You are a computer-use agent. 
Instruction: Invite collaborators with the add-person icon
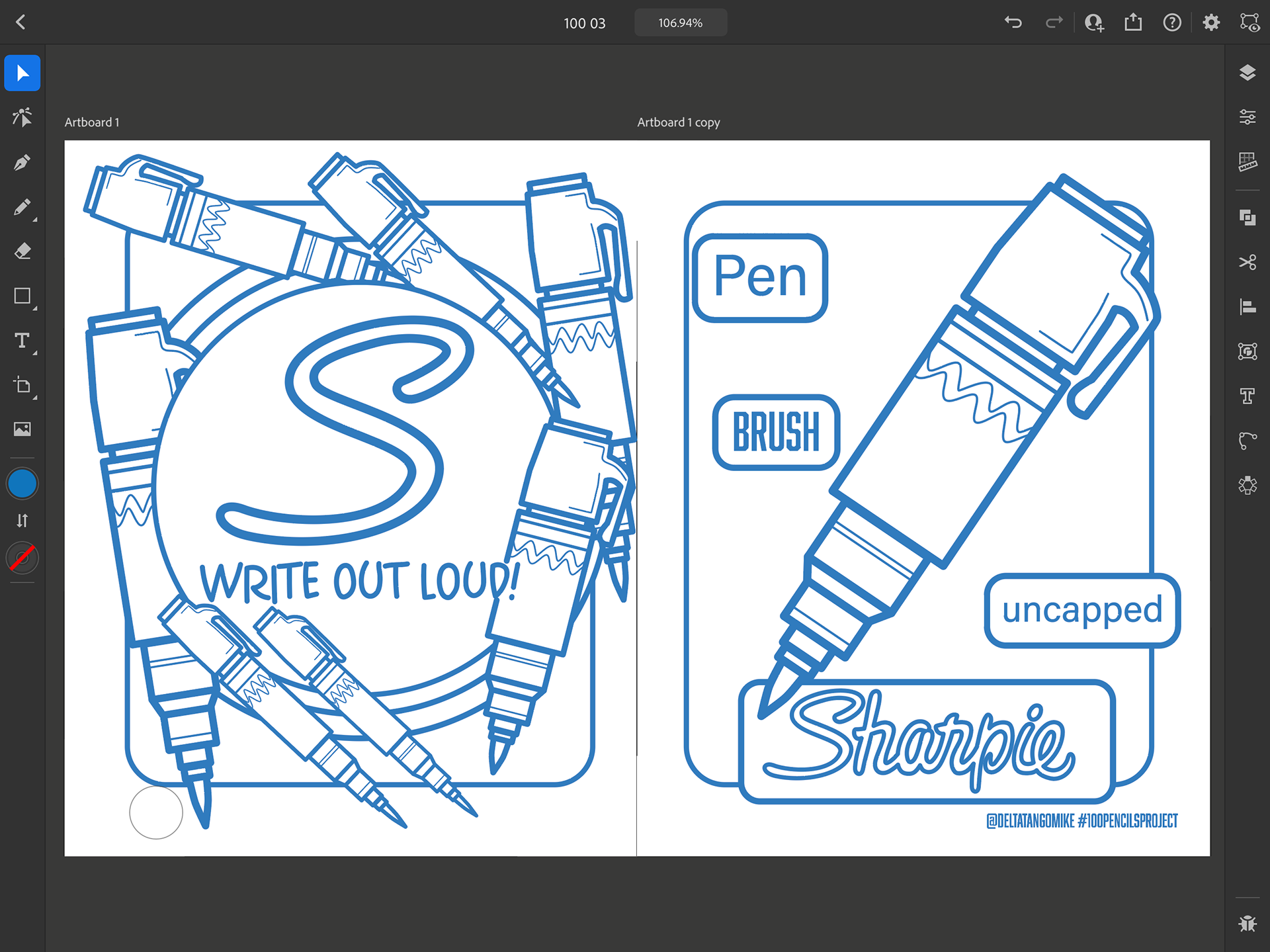[1094, 22]
